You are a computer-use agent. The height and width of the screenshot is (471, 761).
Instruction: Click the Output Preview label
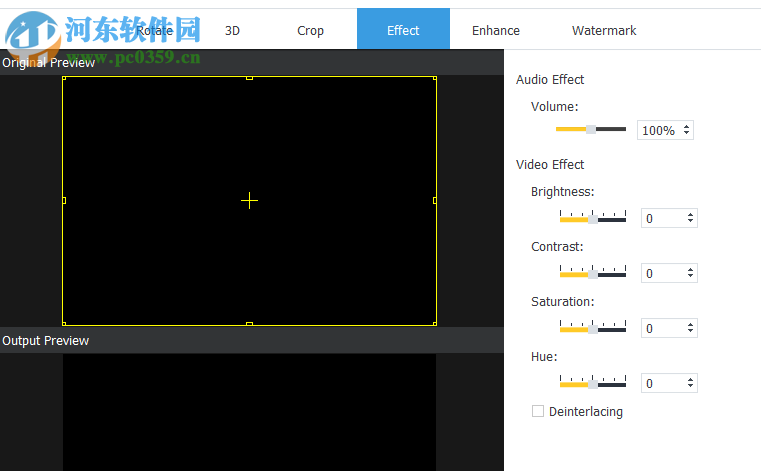pyautogui.click(x=46, y=341)
